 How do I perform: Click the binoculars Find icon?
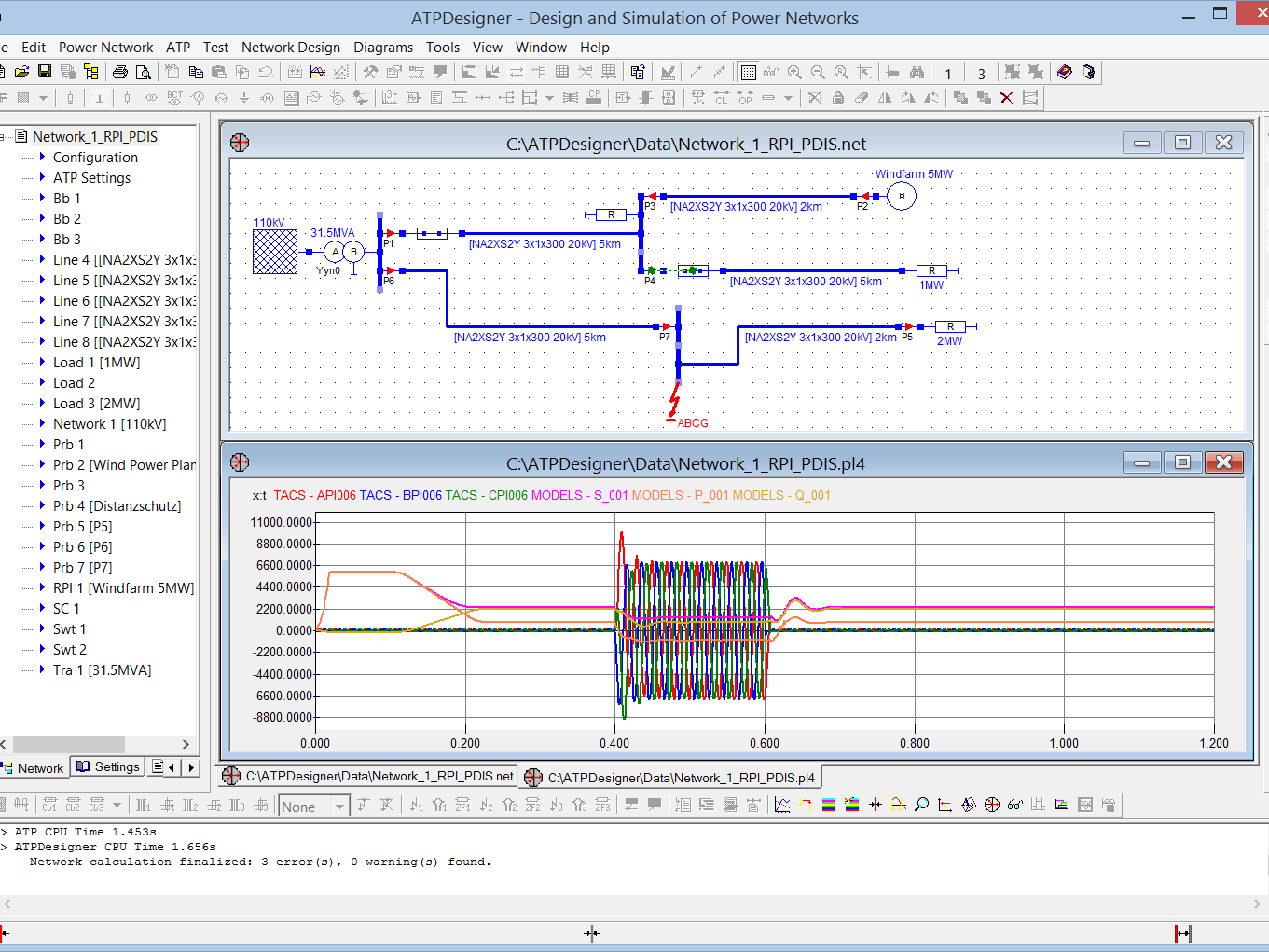click(917, 72)
